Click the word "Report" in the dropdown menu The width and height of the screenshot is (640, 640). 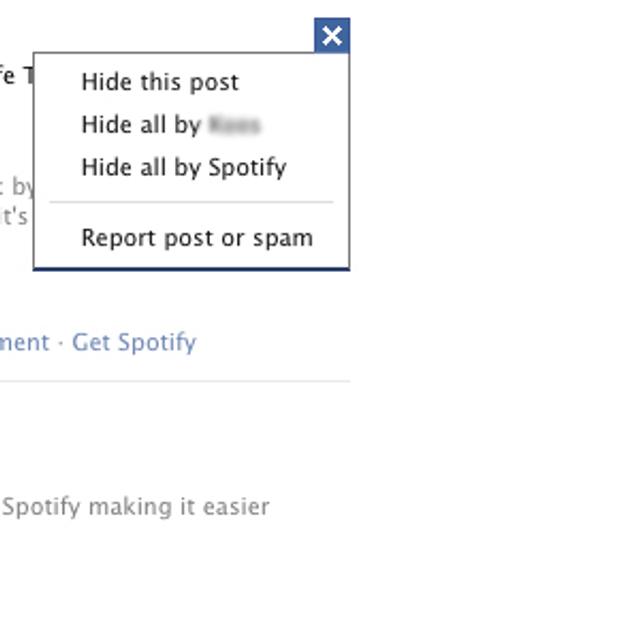tap(114, 238)
